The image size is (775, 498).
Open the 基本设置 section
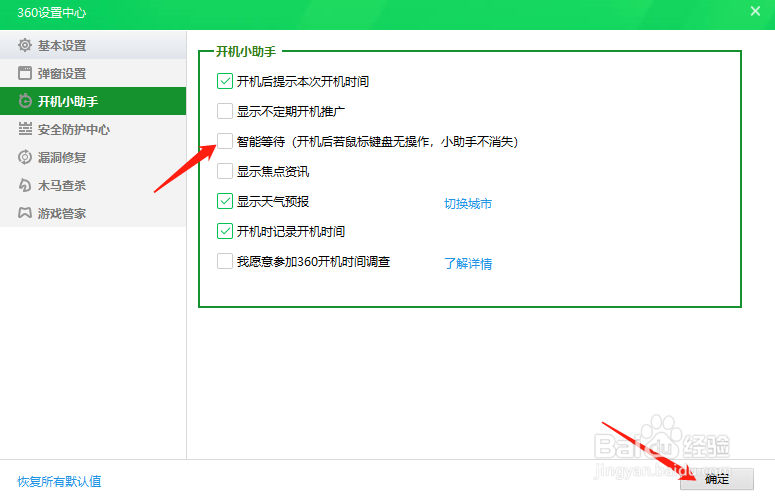pyautogui.click(x=93, y=45)
